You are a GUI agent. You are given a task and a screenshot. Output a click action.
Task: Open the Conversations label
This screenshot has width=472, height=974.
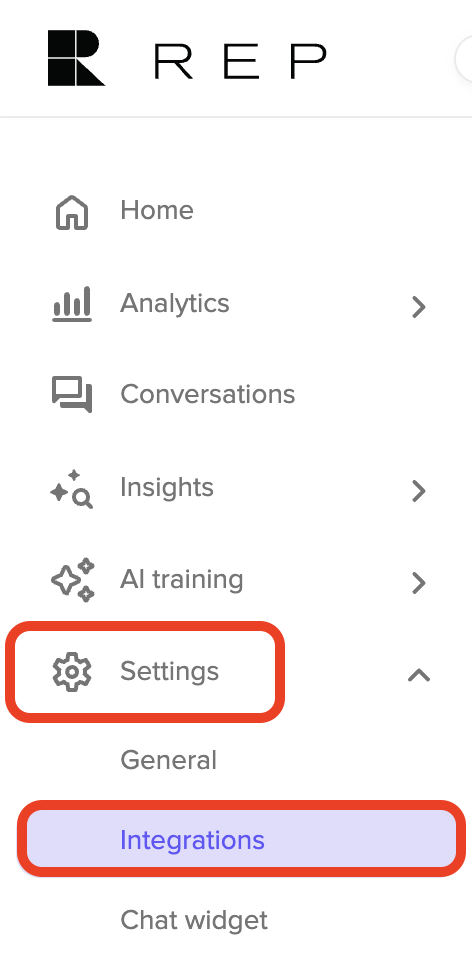(207, 394)
